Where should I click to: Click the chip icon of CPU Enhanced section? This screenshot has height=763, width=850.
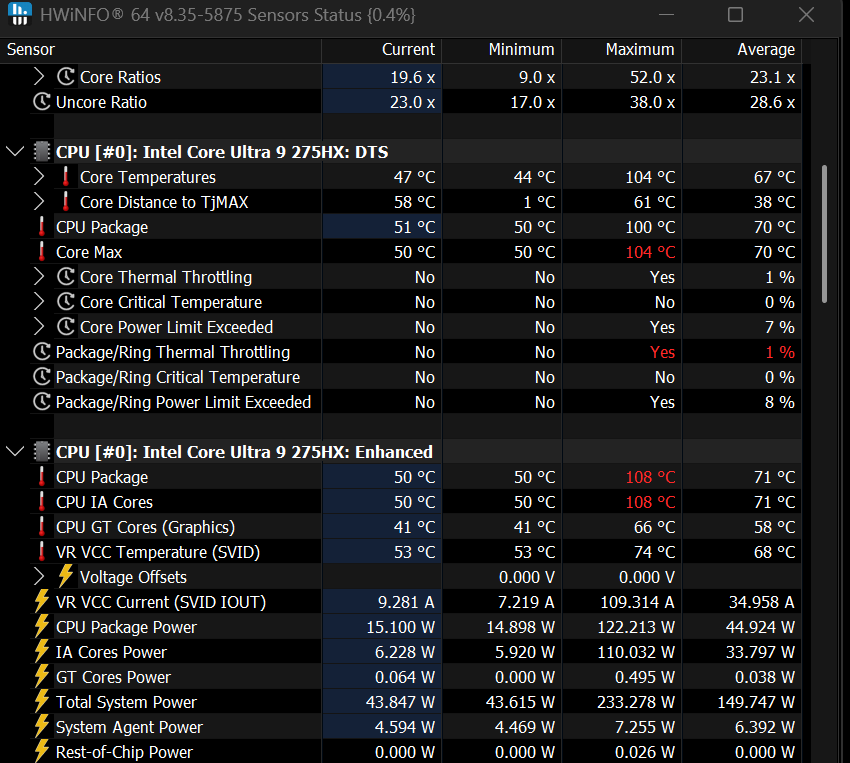pos(42,451)
